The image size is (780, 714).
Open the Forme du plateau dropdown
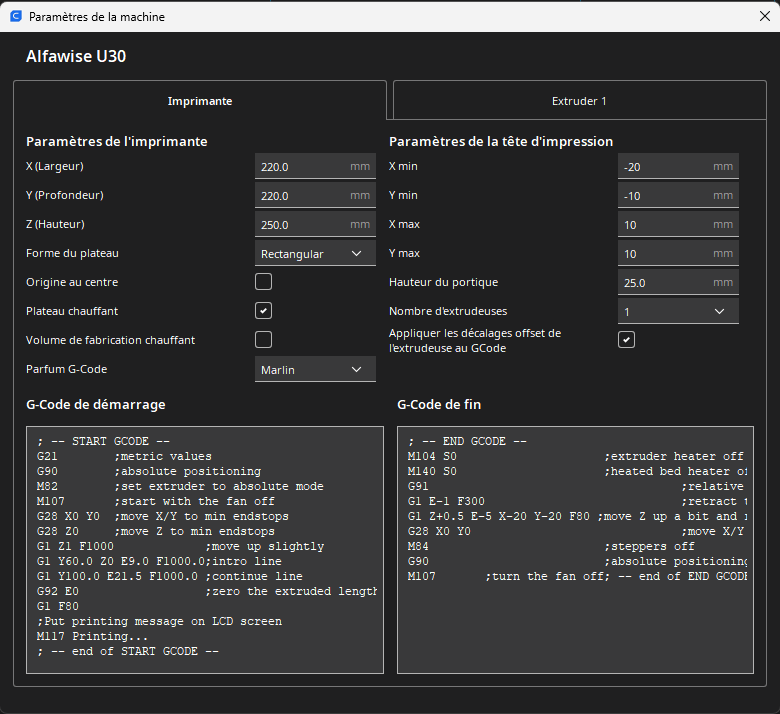click(x=315, y=253)
